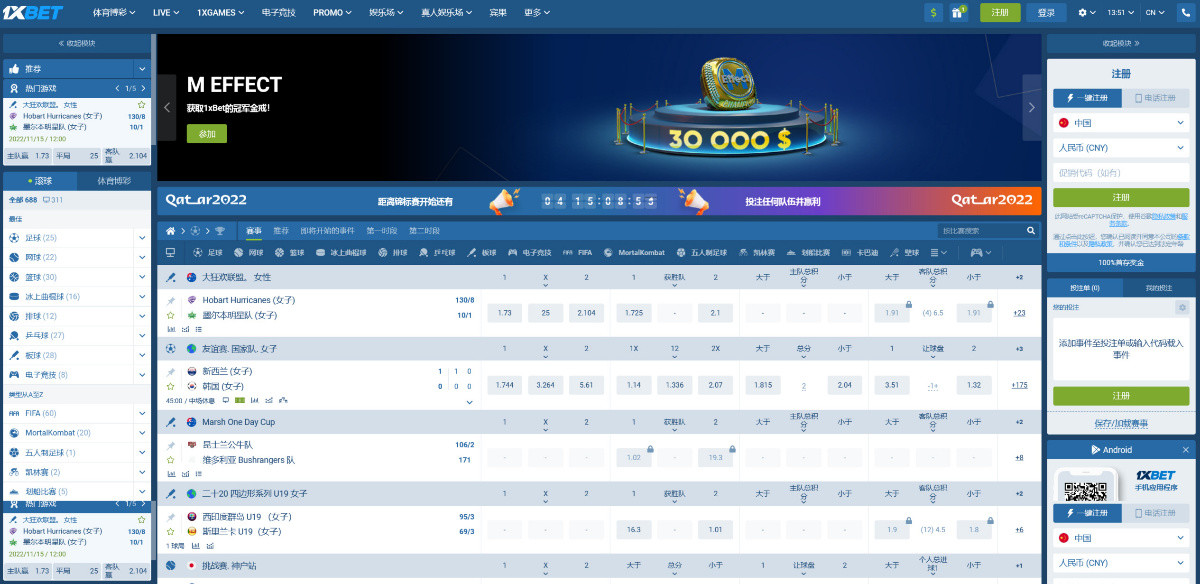Viewport: 1200px width, 584px height.
Task: Click next banner arrow on M EFFECT slider
Action: pos(1033,108)
